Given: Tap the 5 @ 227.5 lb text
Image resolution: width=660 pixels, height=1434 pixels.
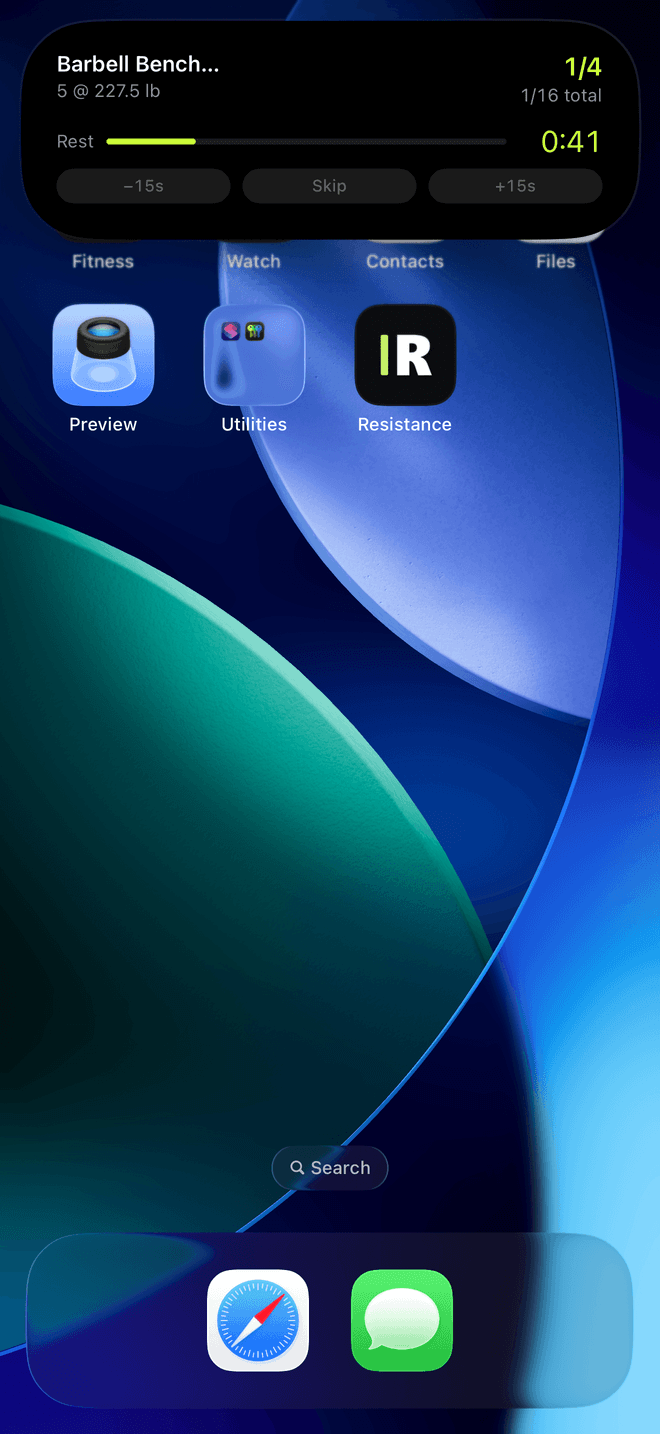Looking at the screenshot, I should [109, 91].
